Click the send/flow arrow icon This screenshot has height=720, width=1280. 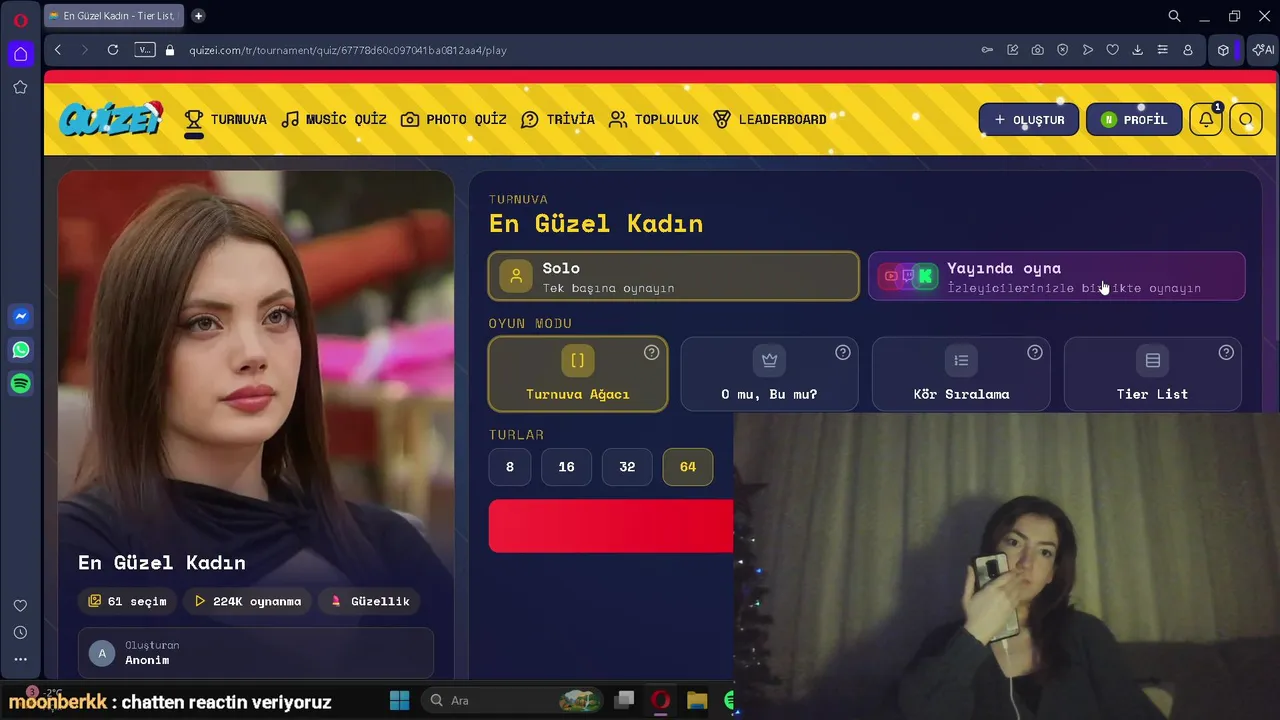pyautogui.click(x=1088, y=50)
